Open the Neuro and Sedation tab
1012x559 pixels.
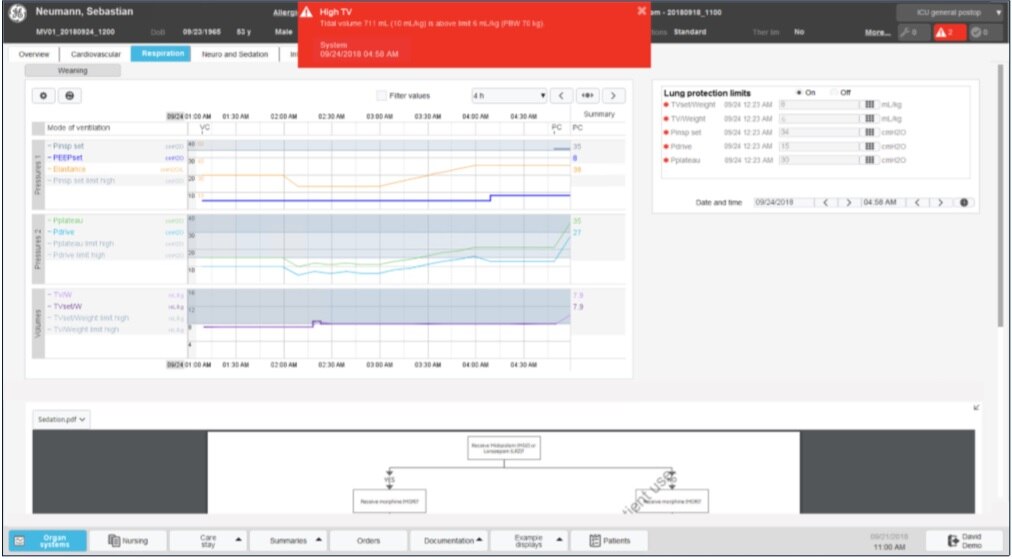235,54
